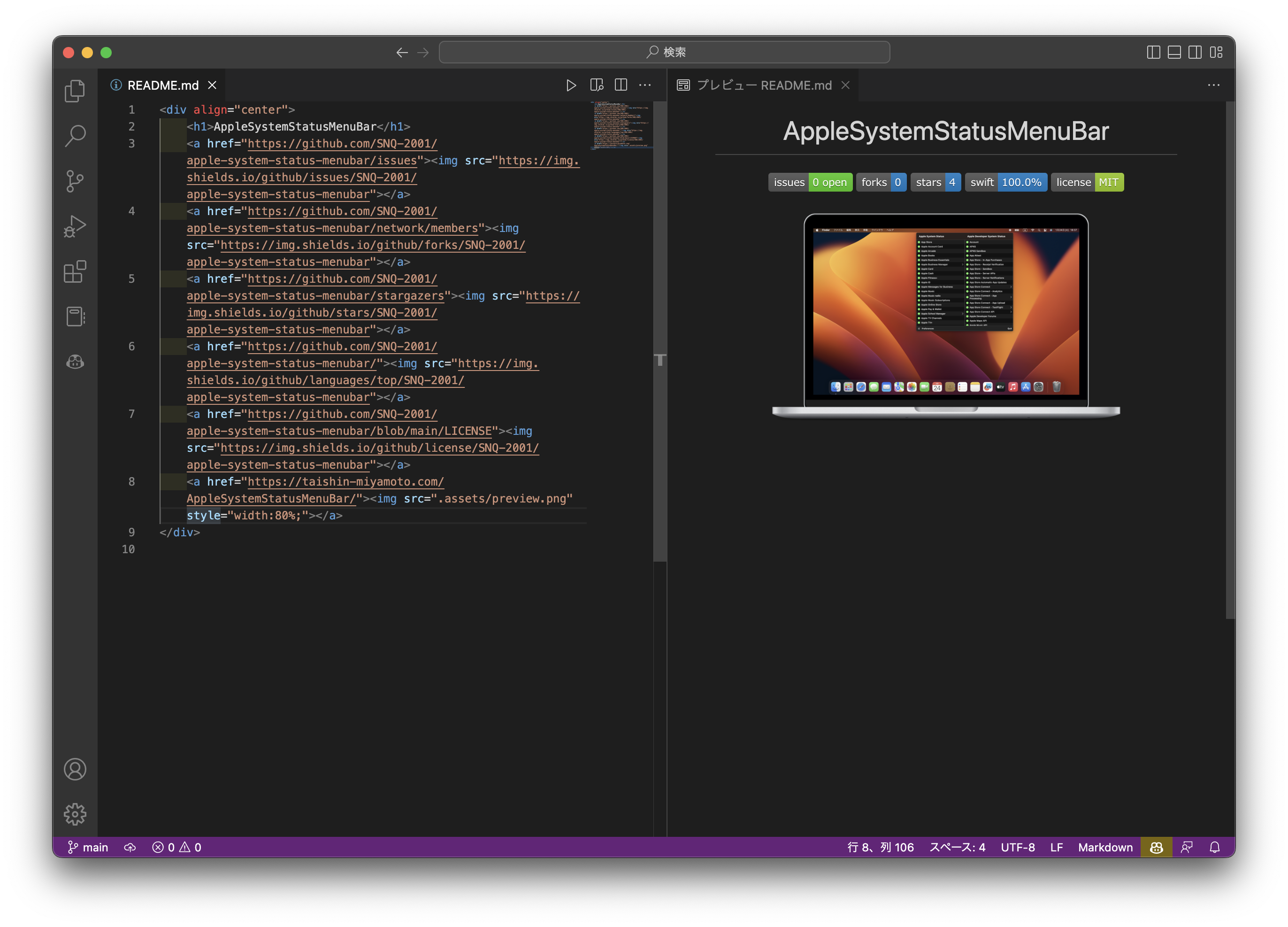
Task: Click the 検索 command center search field
Action: (x=665, y=52)
